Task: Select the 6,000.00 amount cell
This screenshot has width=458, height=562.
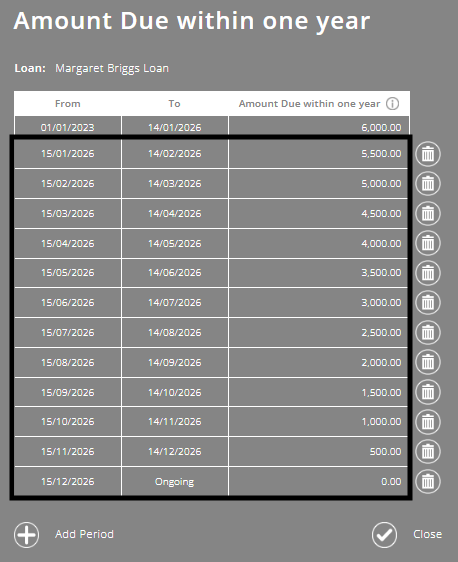Action: pyautogui.click(x=318, y=126)
